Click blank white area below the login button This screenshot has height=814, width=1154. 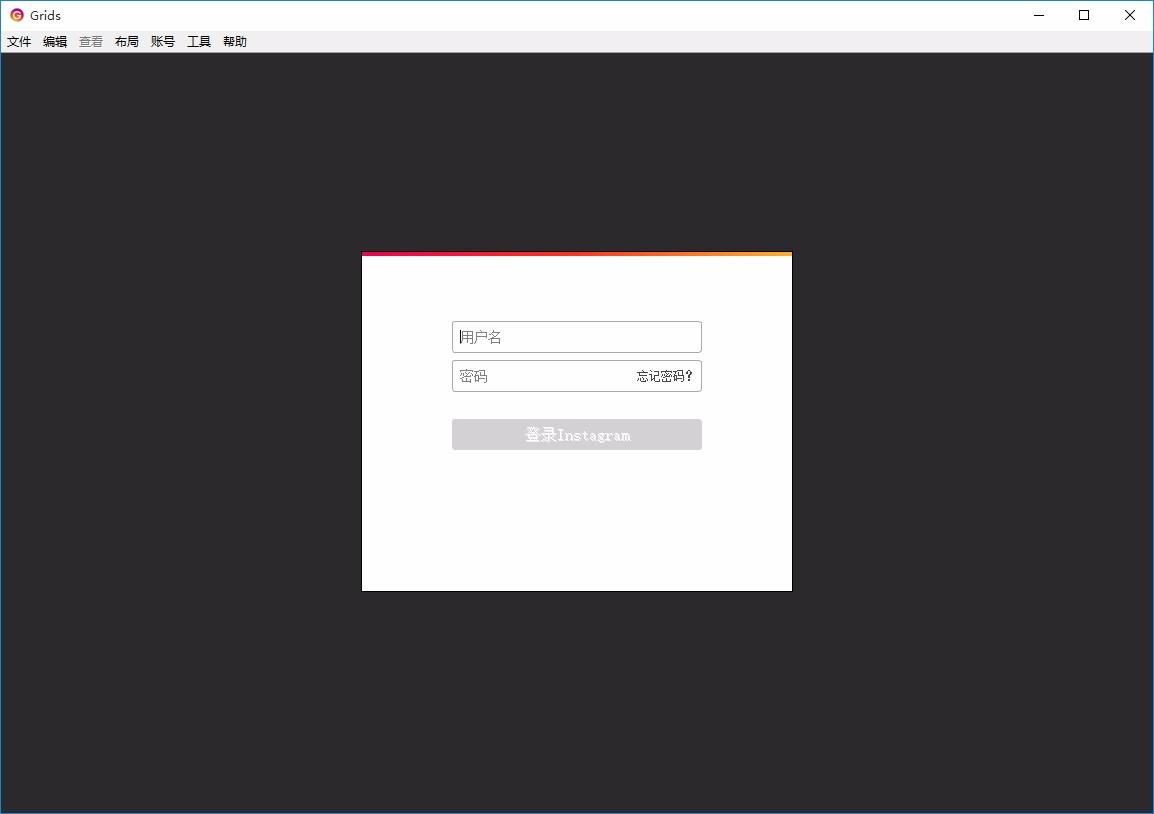576,523
